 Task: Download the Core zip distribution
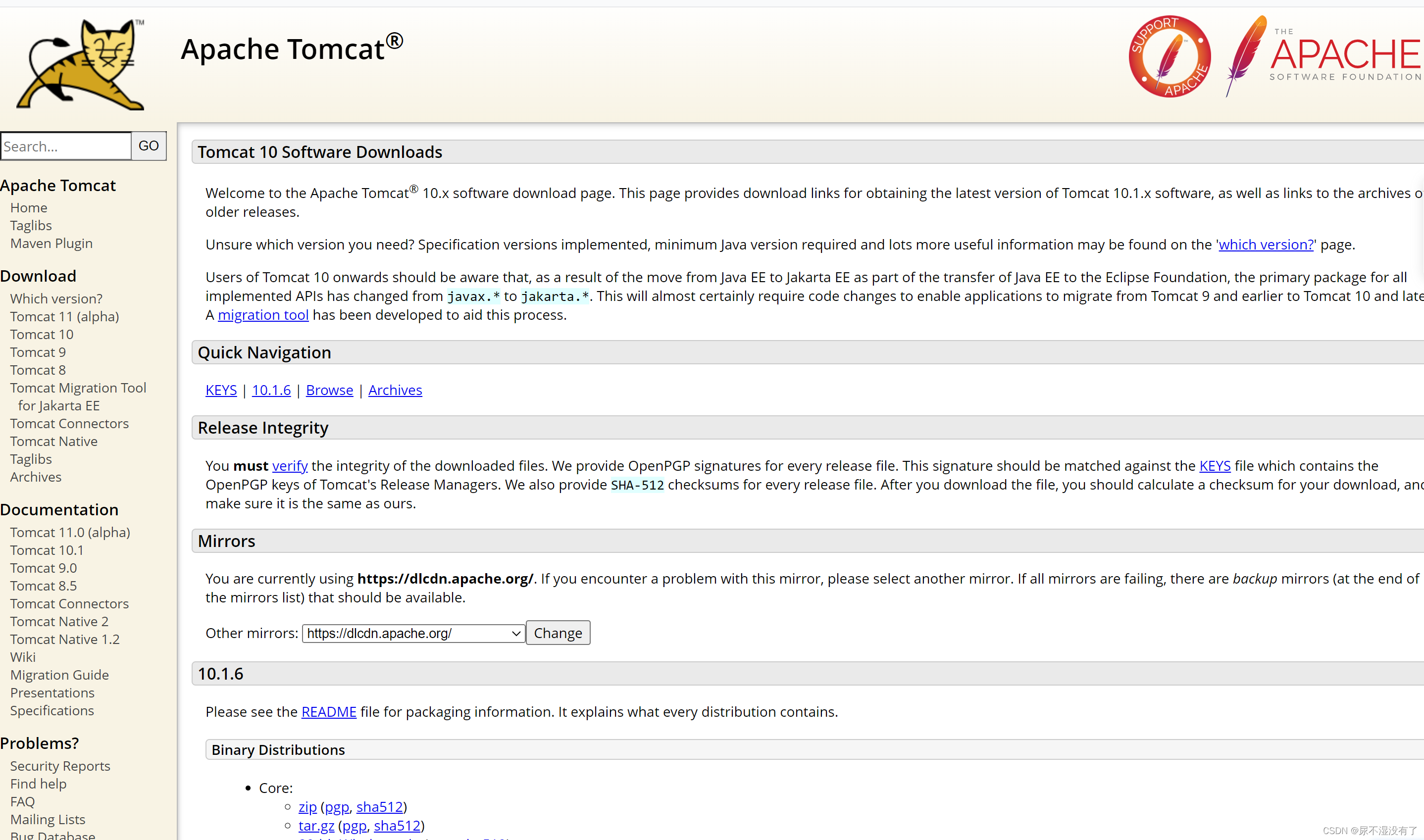coord(307,807)
